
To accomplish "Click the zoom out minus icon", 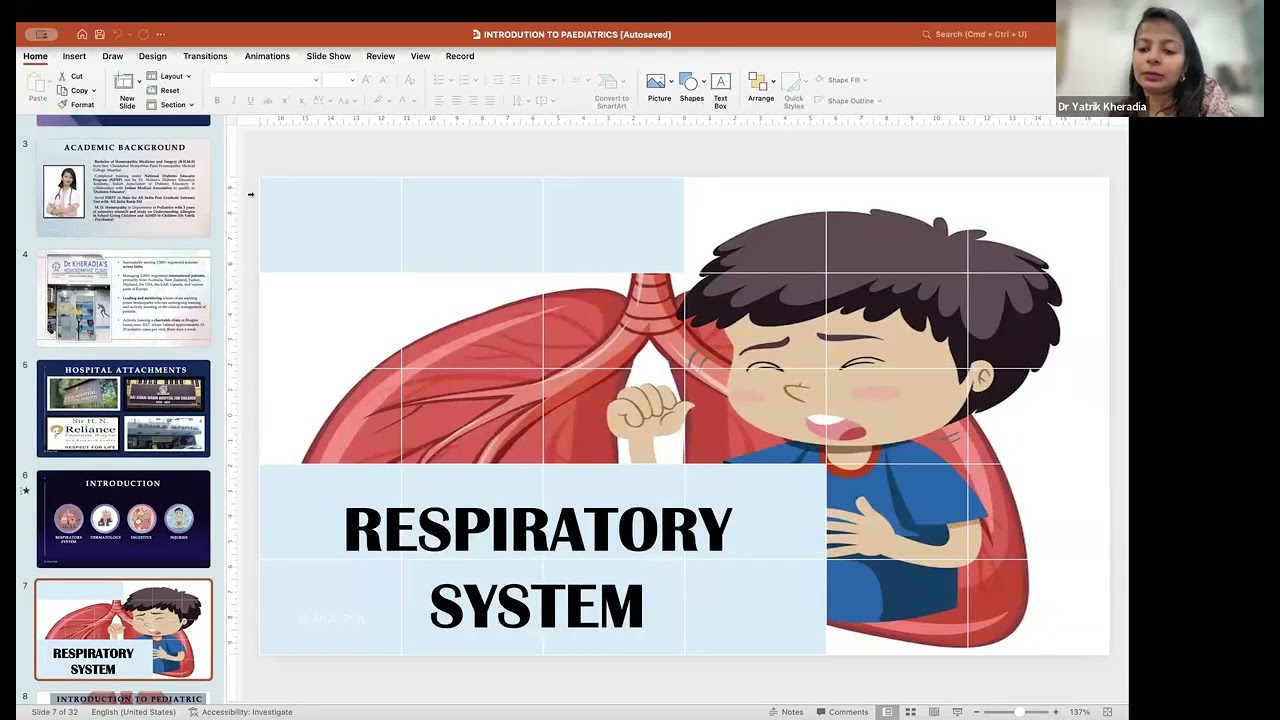I will tap(977, 712).
